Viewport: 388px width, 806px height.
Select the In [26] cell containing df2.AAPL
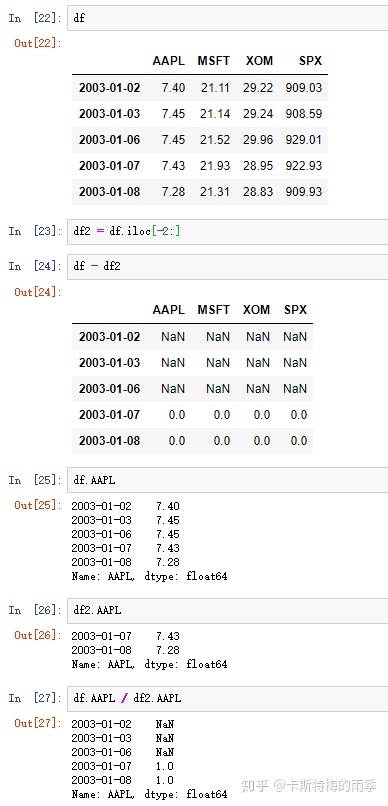[228, 611]
